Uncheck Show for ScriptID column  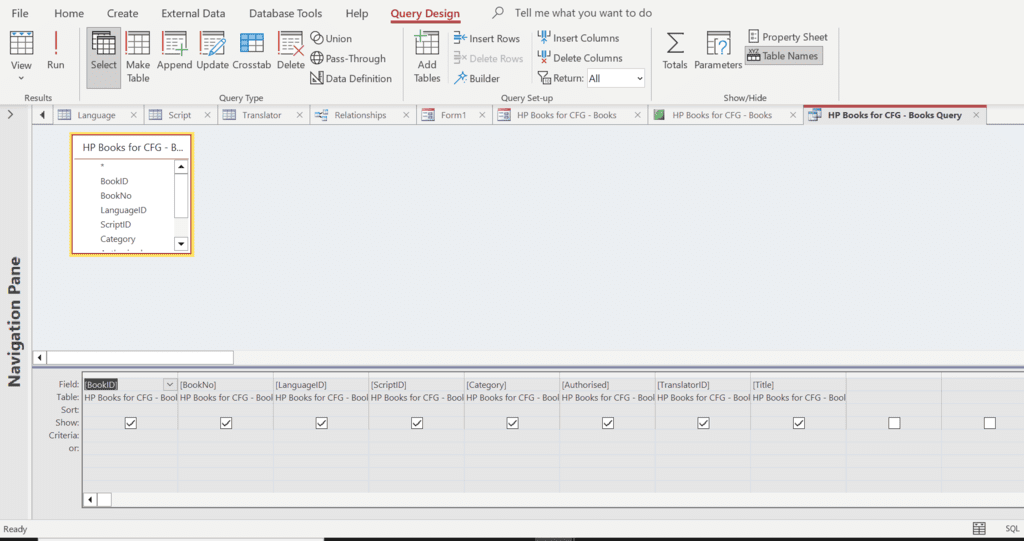click(417, 423)
